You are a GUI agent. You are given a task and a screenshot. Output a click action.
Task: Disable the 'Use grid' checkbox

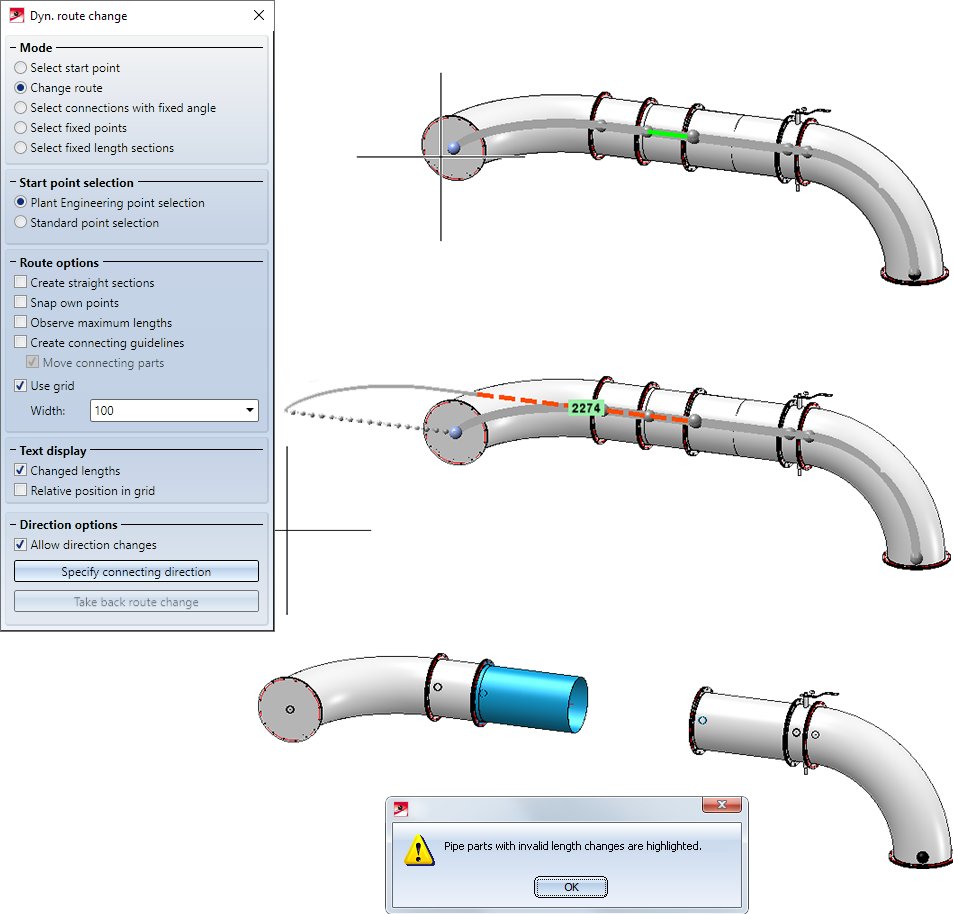click(21, 385)
